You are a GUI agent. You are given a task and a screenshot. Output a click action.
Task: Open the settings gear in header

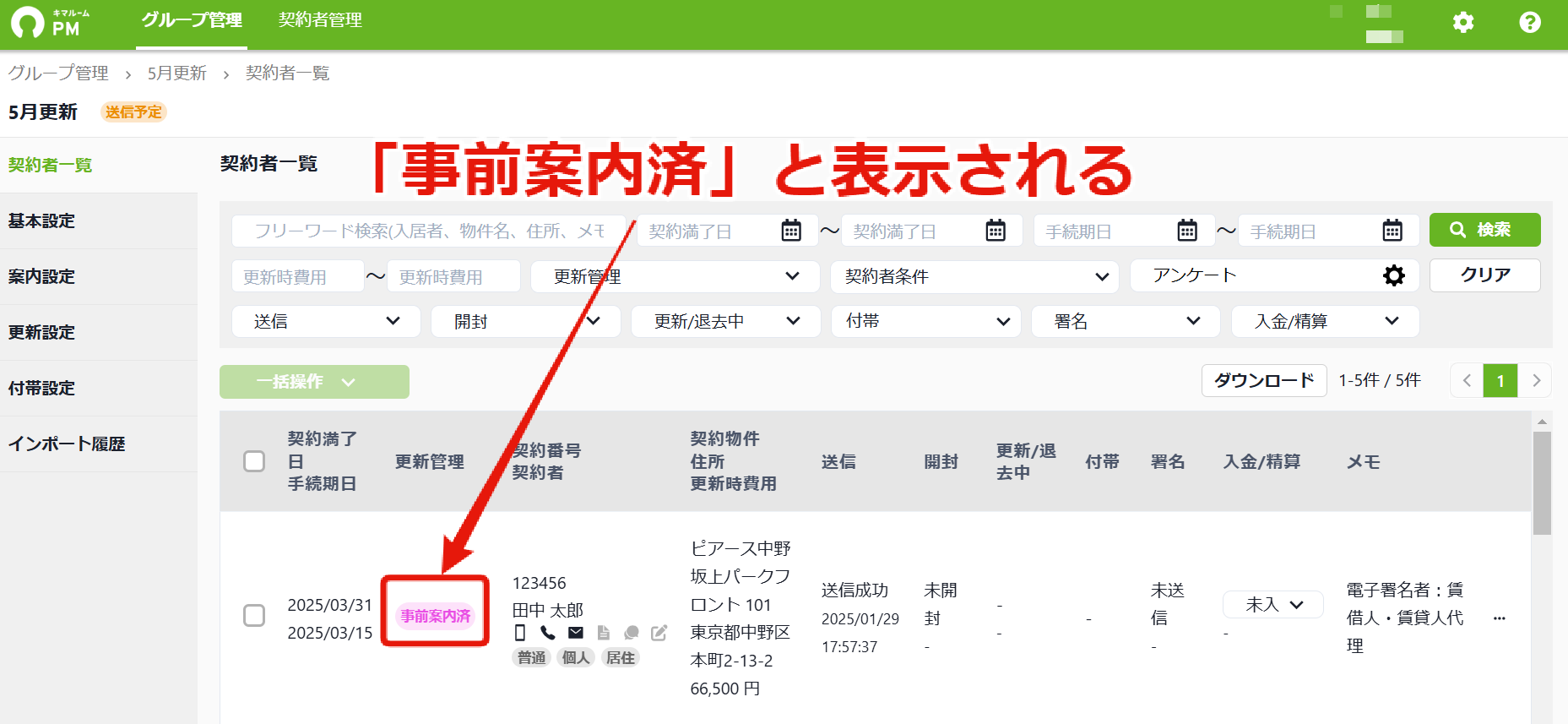tap(1463, 22)
